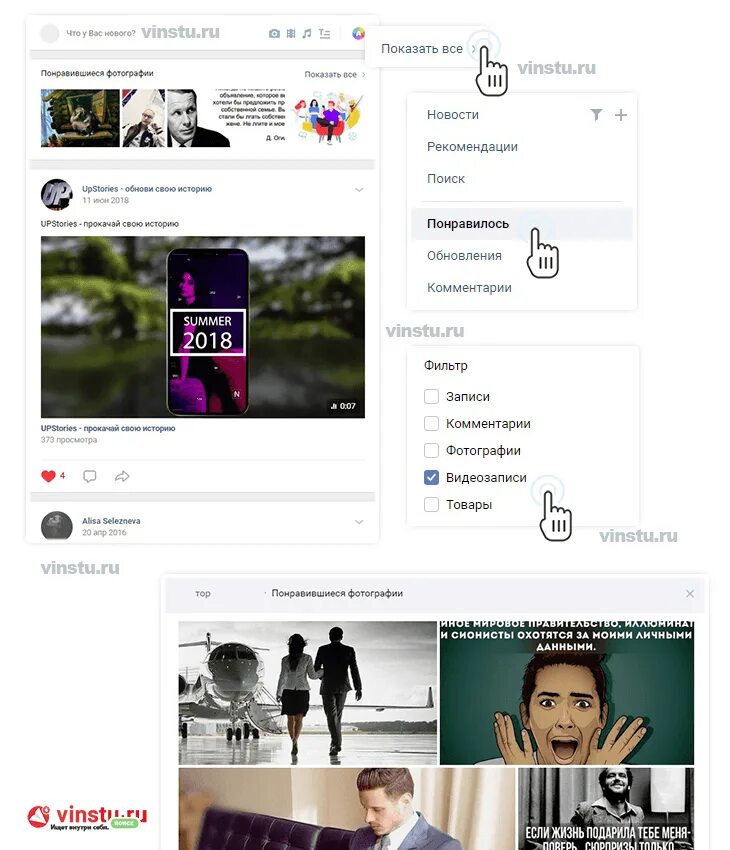Select Обновления in the side menu
The width and height of the screenshot is (730, 850).
(x=464, y=255)
